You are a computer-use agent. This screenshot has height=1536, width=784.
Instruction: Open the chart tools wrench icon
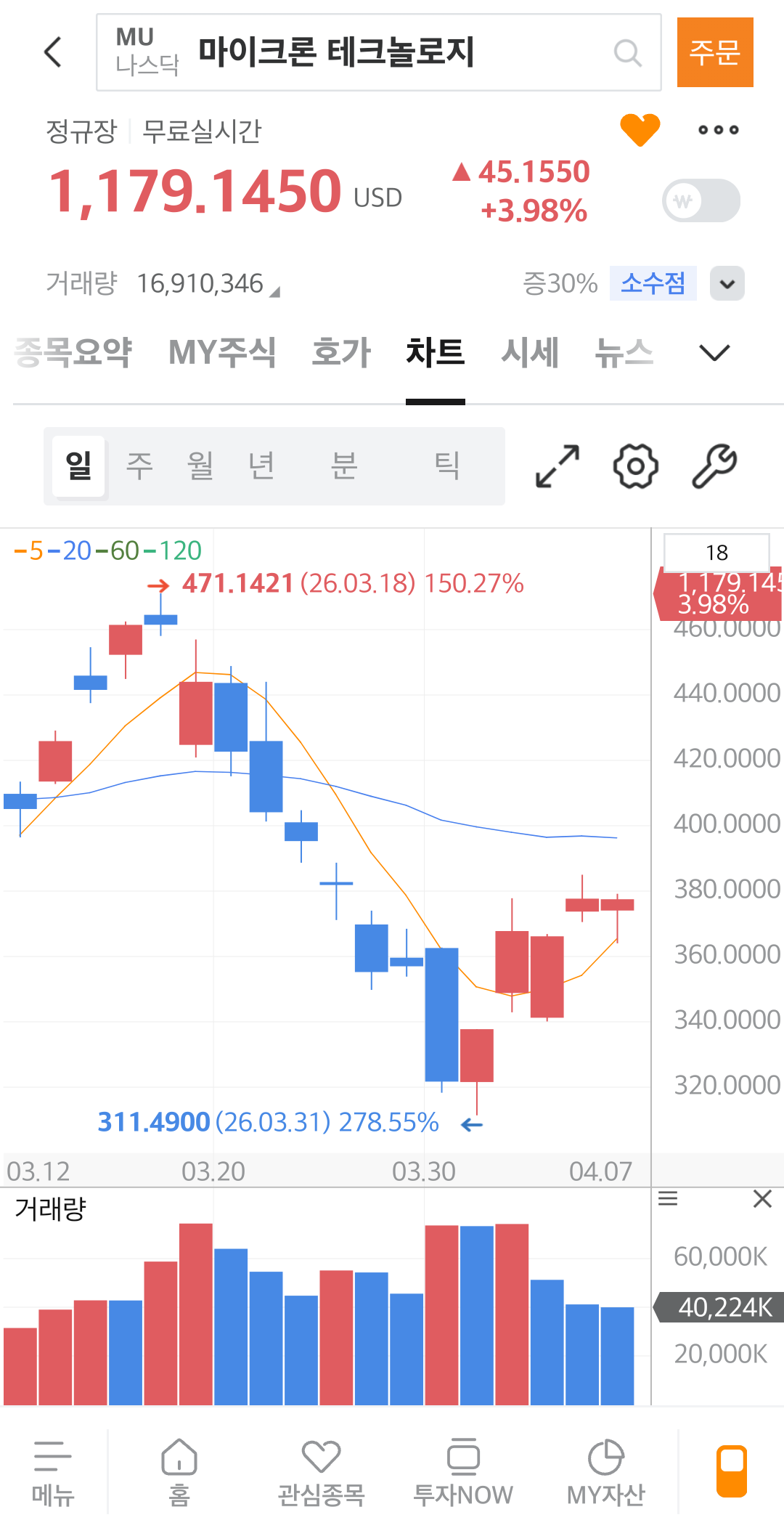714,466
